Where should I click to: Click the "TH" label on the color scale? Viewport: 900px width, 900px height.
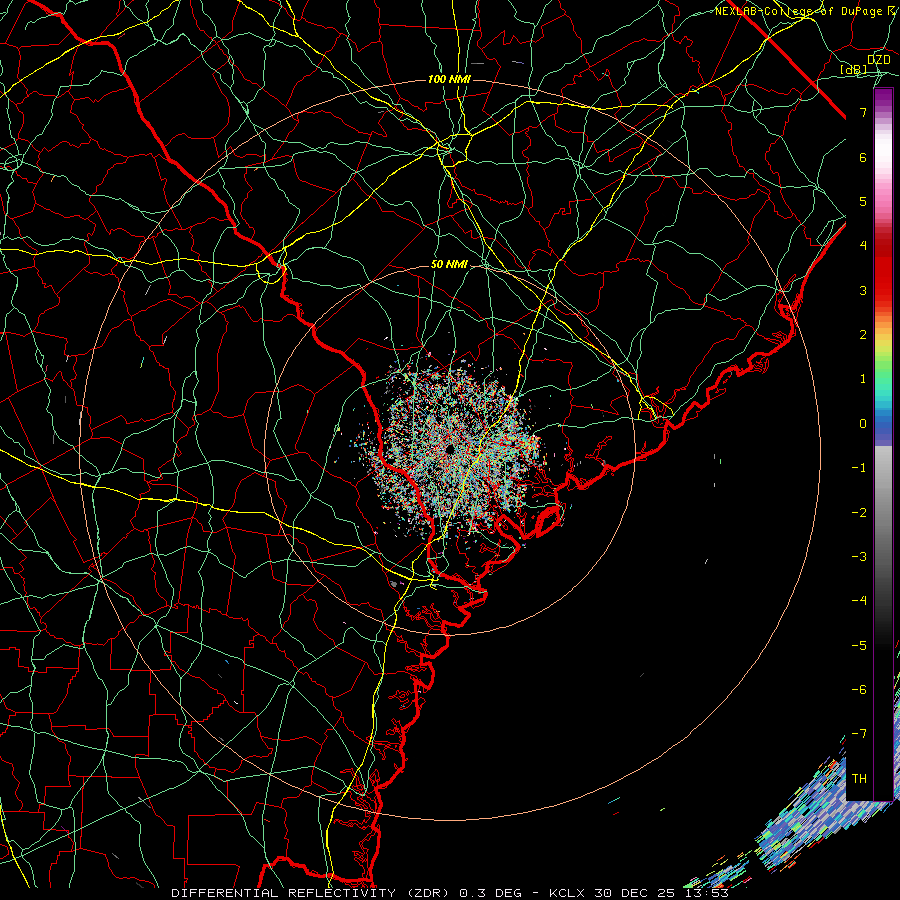pyautogui.click(x=859, y=779)
